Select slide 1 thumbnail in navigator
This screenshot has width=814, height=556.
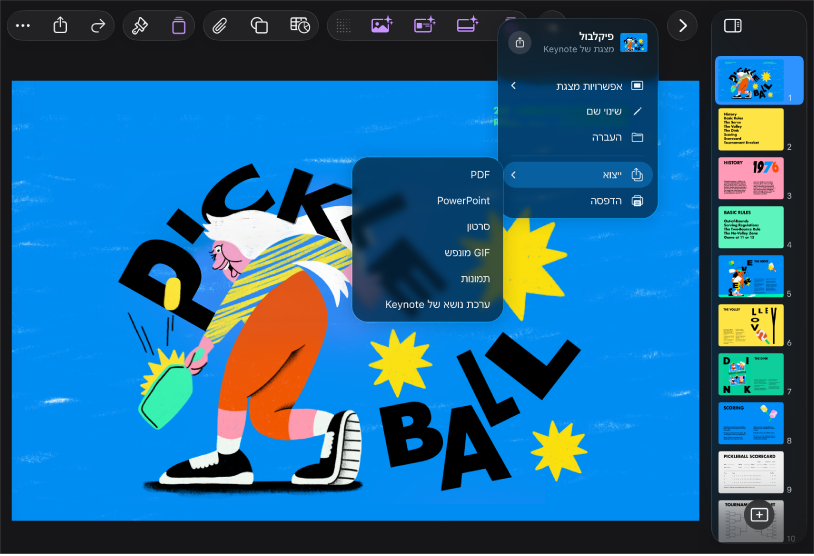751,80
